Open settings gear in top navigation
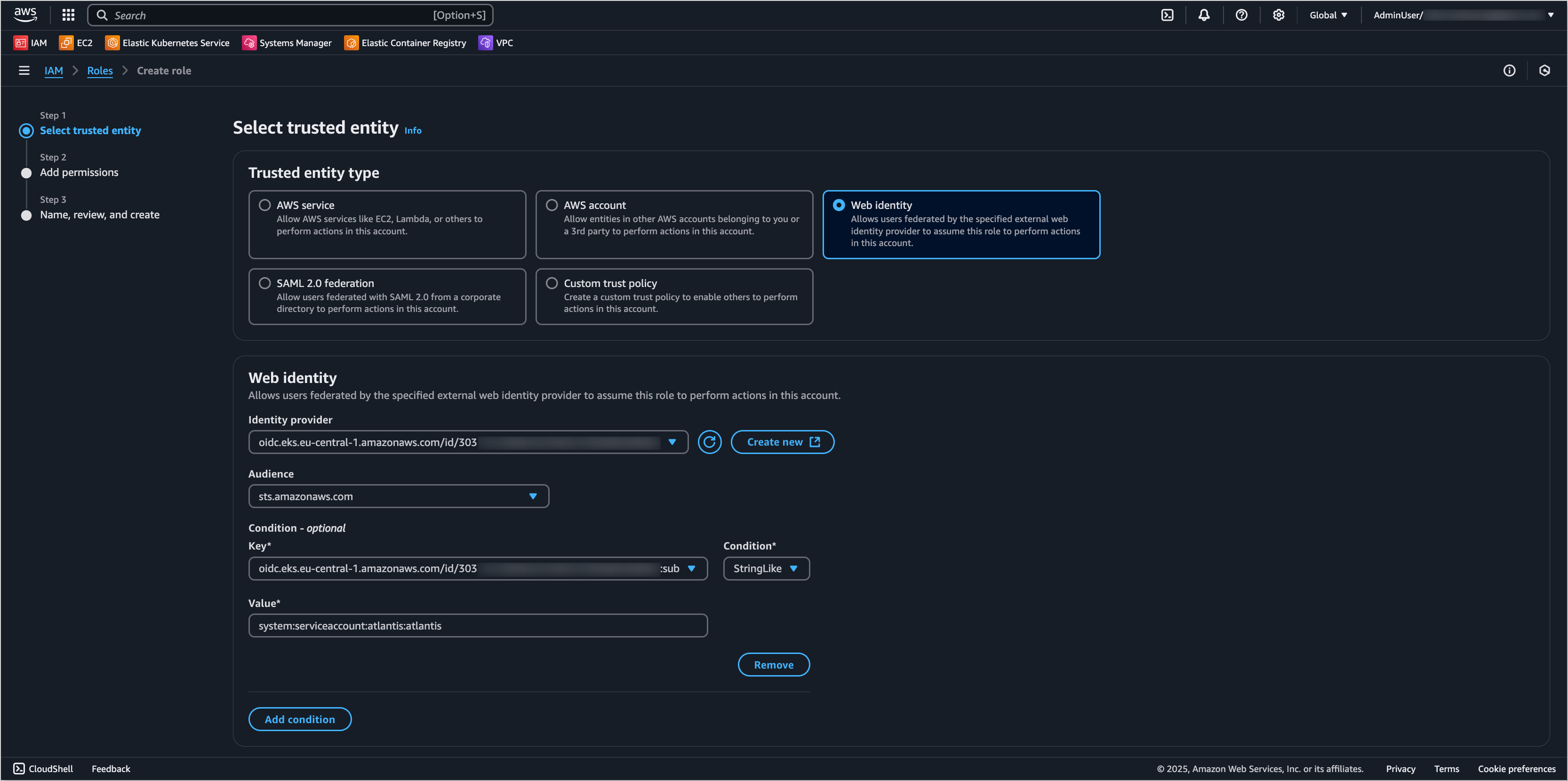This screenshot has width=1568, height=781. click(x=1278, y=15)
